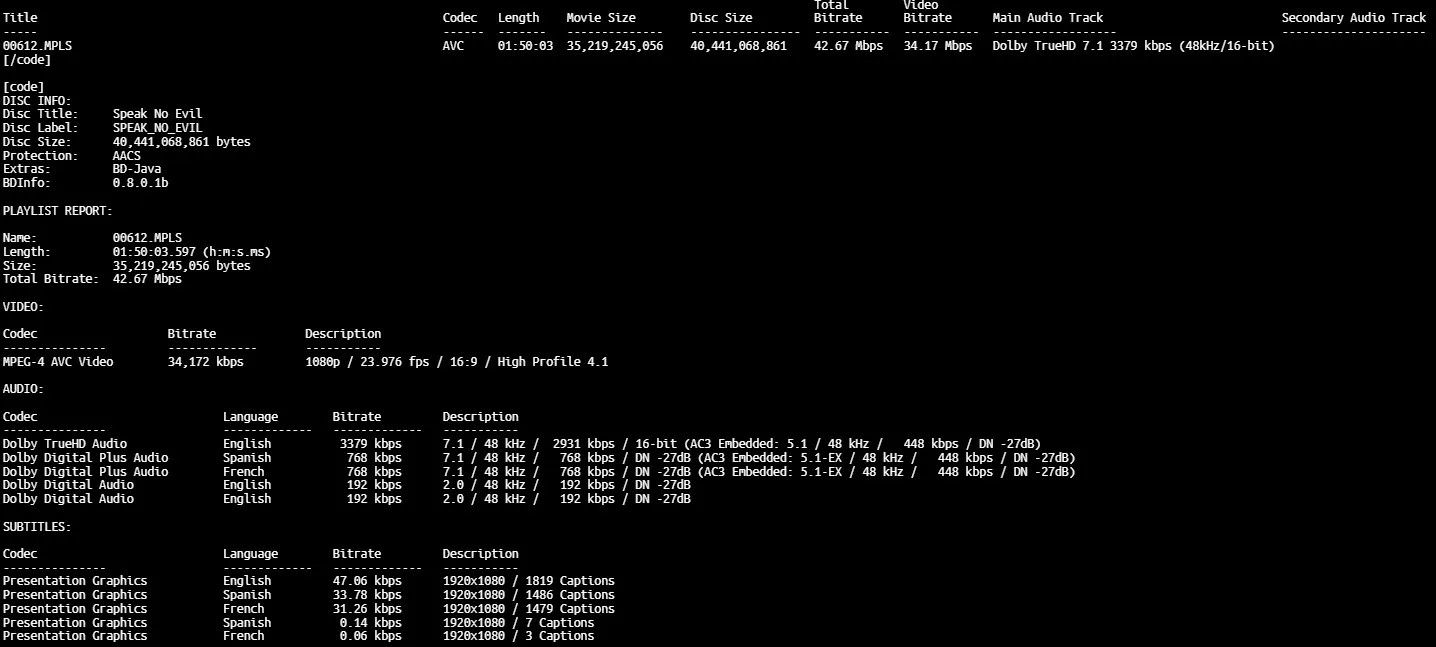Image resolution: width=1436 pixels, height=647 pixels.
Task: Click the playlist length 01:50:03.597 value
Action: point(191,252)
